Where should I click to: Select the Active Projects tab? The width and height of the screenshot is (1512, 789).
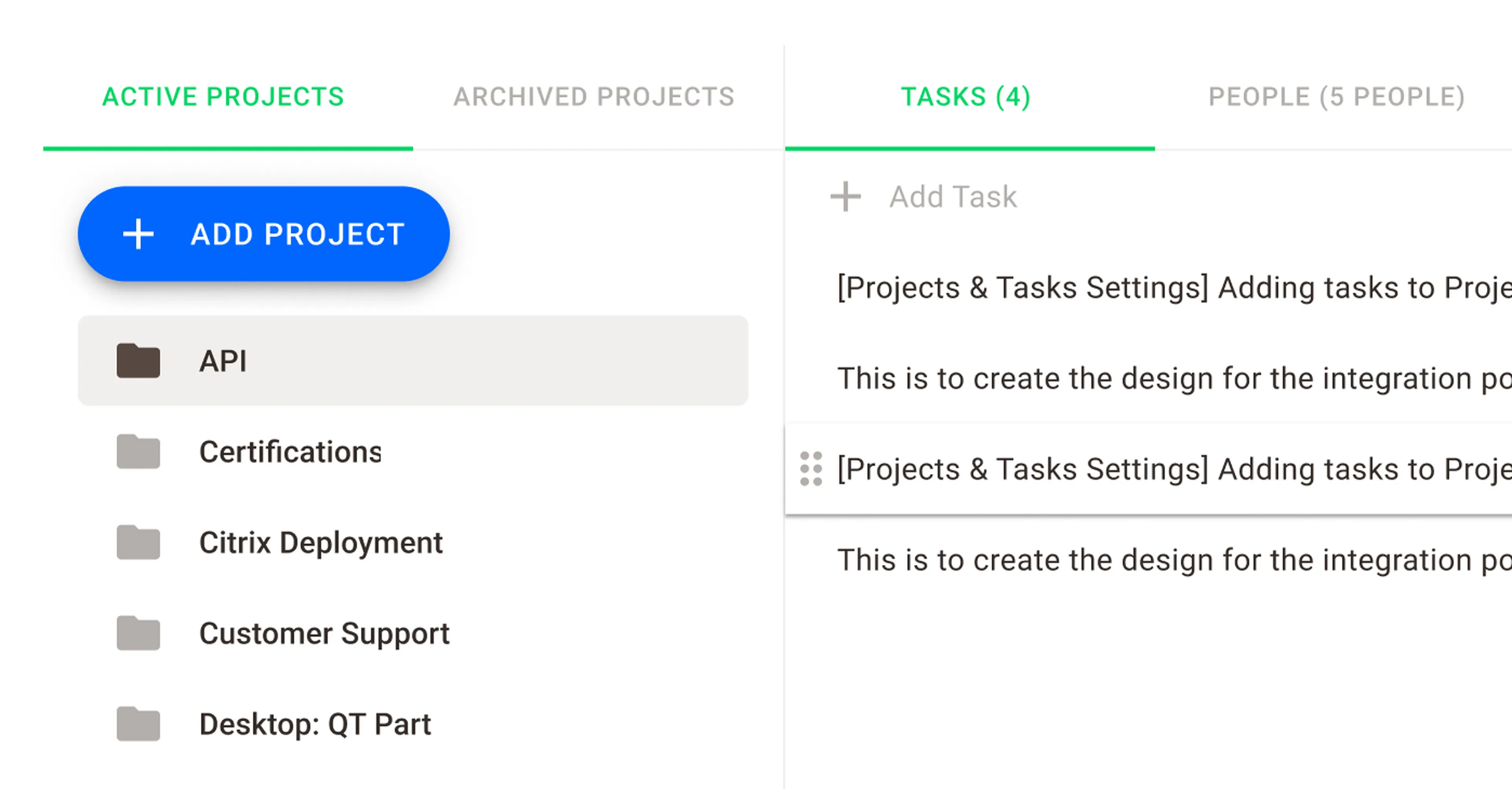tap(223, 97)
